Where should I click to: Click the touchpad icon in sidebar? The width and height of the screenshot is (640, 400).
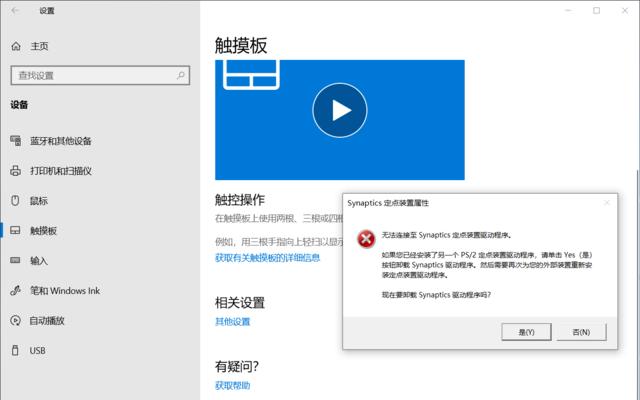15,230
